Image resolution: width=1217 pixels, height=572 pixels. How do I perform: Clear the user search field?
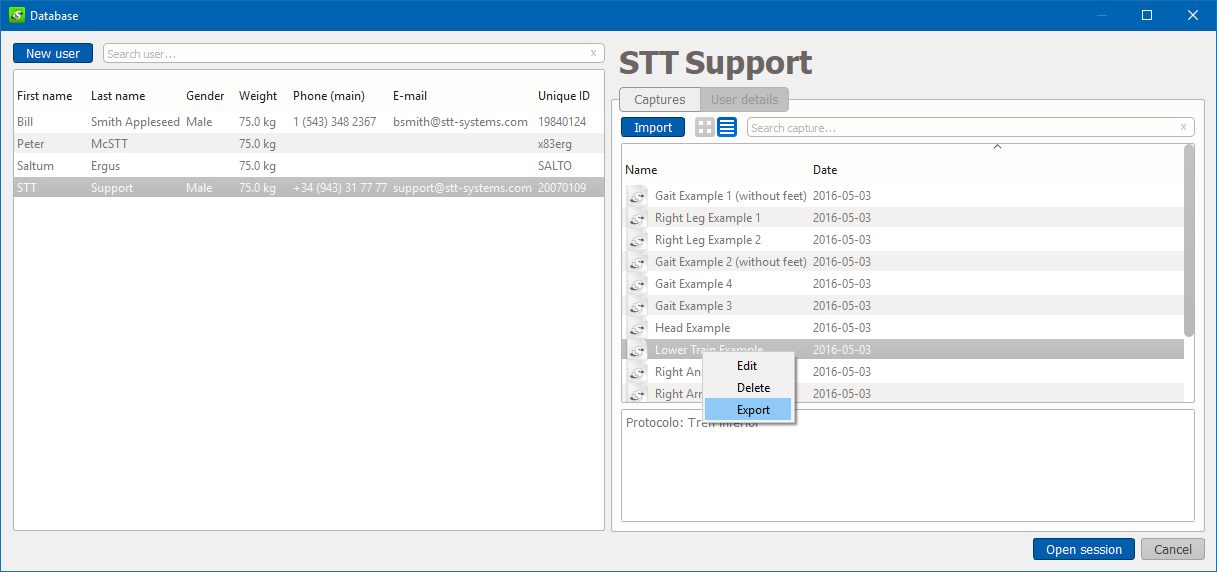593,54
